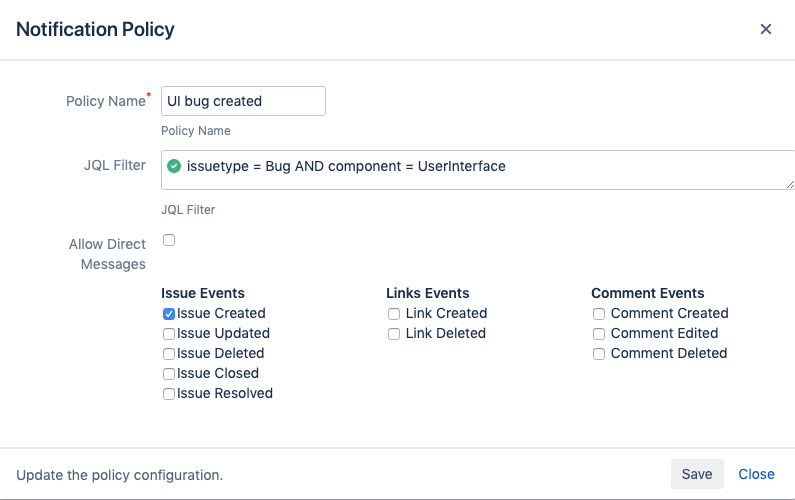Screen dimensions: 795x500
Task: Click the green JQL valid checkmark icon
Action: [174, 166]
